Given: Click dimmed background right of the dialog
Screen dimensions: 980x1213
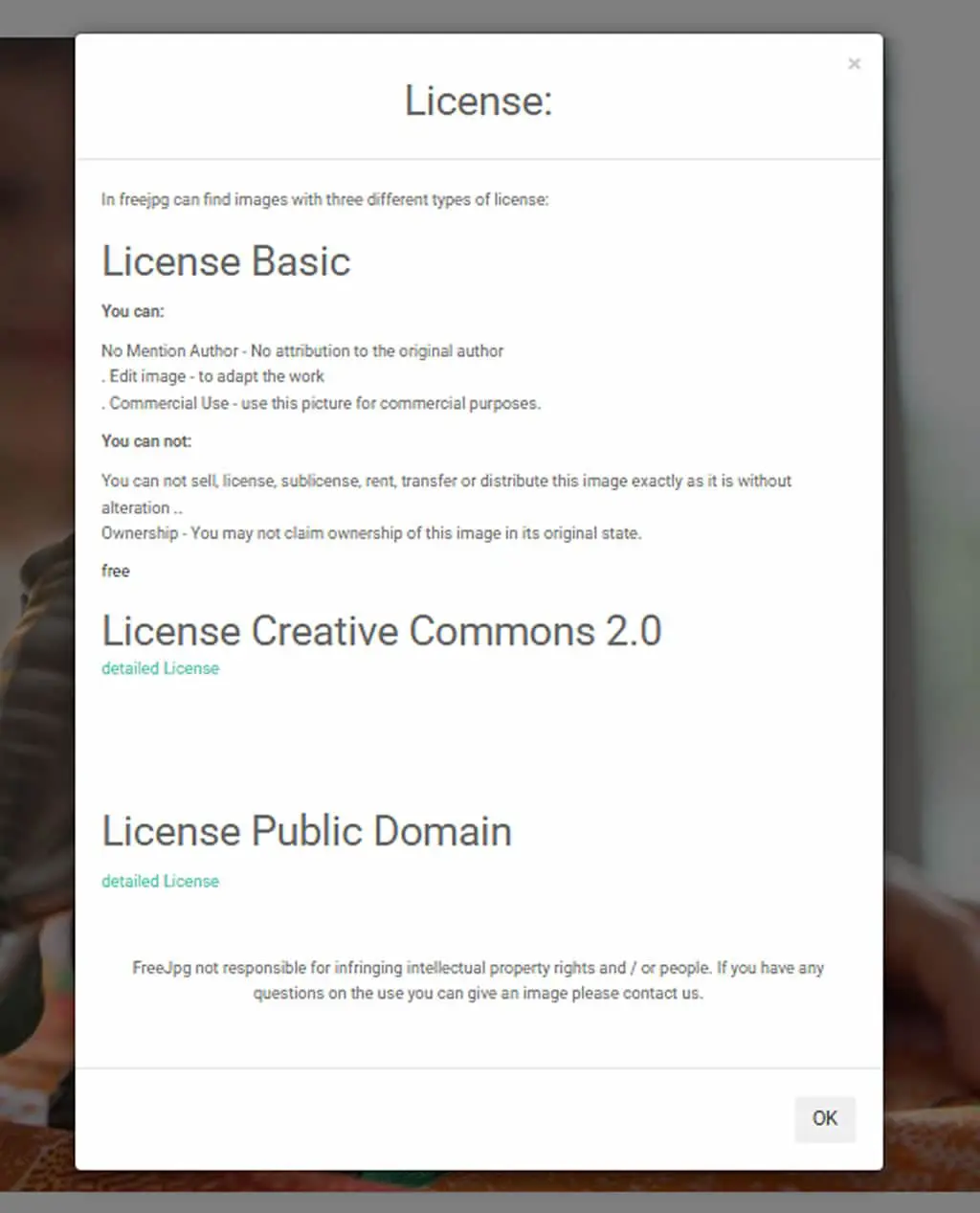Looking at the screenshot, I should click(930, 613).
